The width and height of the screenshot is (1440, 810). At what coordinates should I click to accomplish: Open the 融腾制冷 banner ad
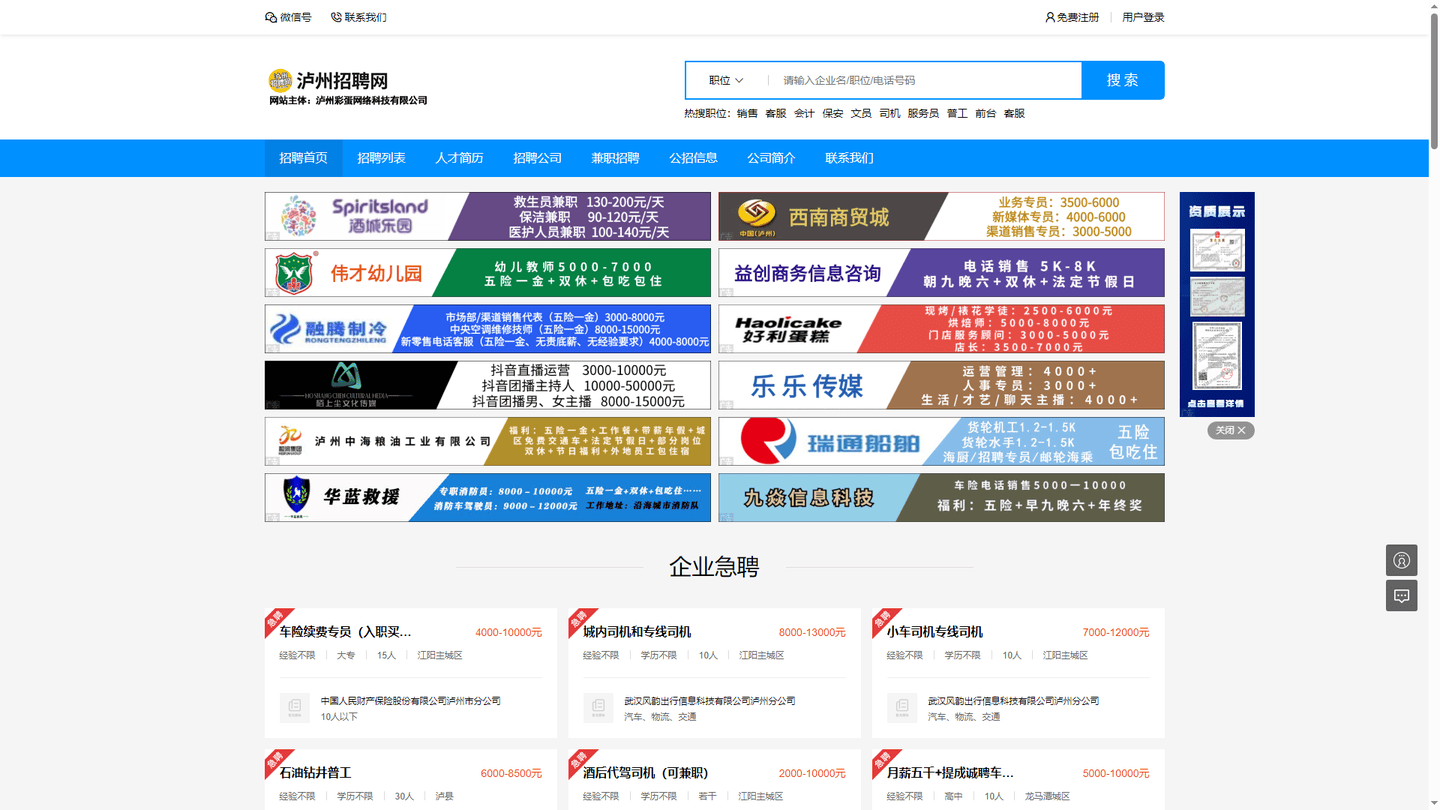click(488, 329)
